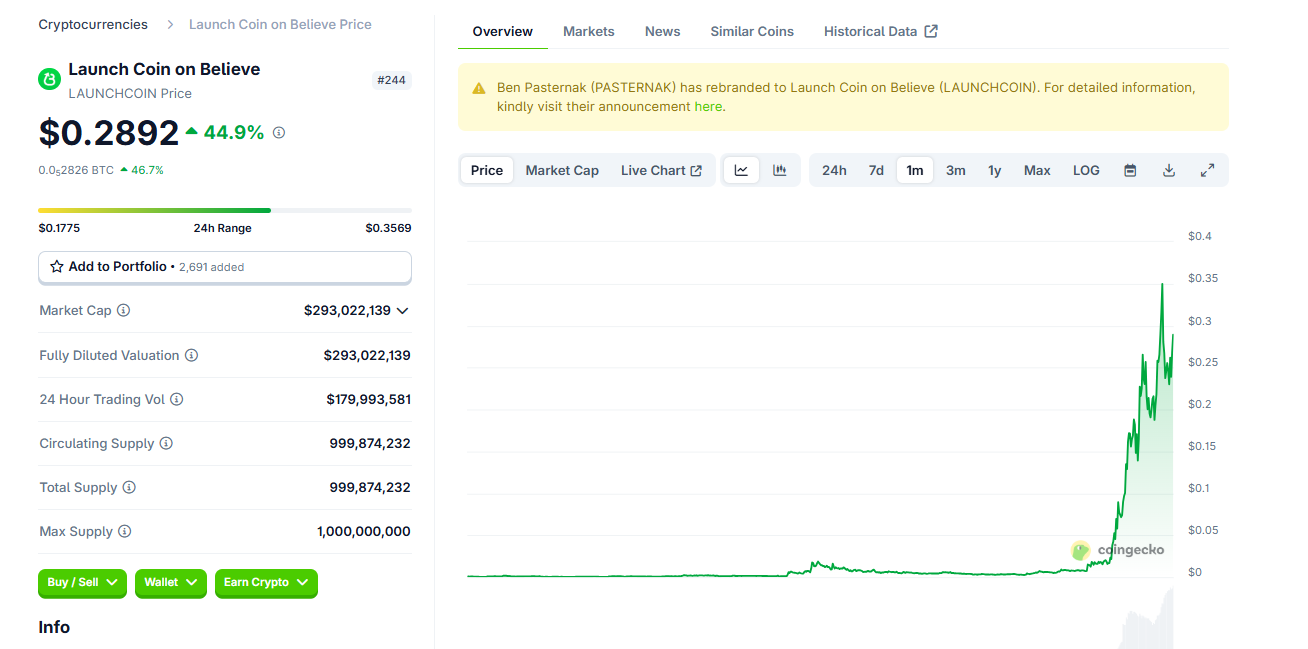Screen dimensions: 1308x649
Task: Click Circulating Supply info icon
Action: pos(166,443)
